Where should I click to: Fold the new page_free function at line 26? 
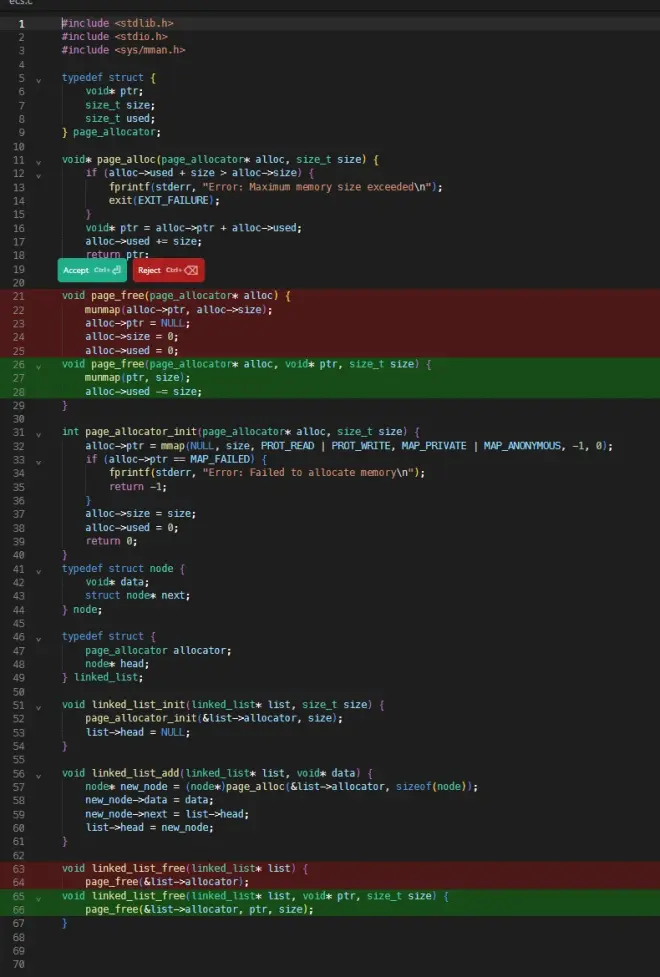click(39, 365)
